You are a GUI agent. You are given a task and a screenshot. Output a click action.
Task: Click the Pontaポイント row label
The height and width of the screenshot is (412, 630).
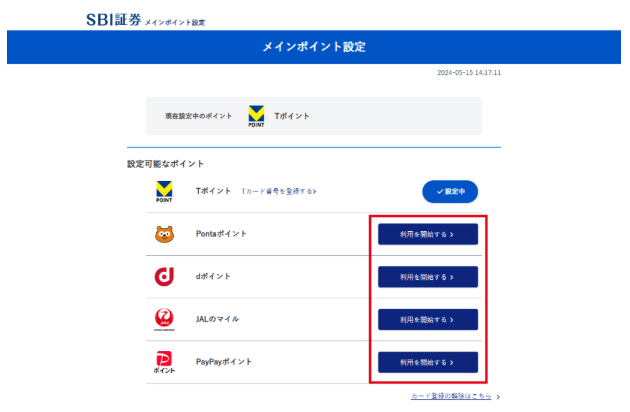pos(221,234)
